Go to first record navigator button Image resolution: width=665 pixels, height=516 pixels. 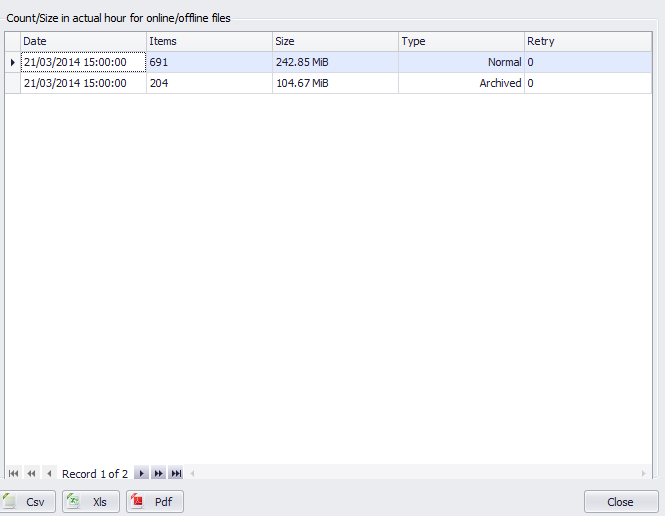[14, 473]
